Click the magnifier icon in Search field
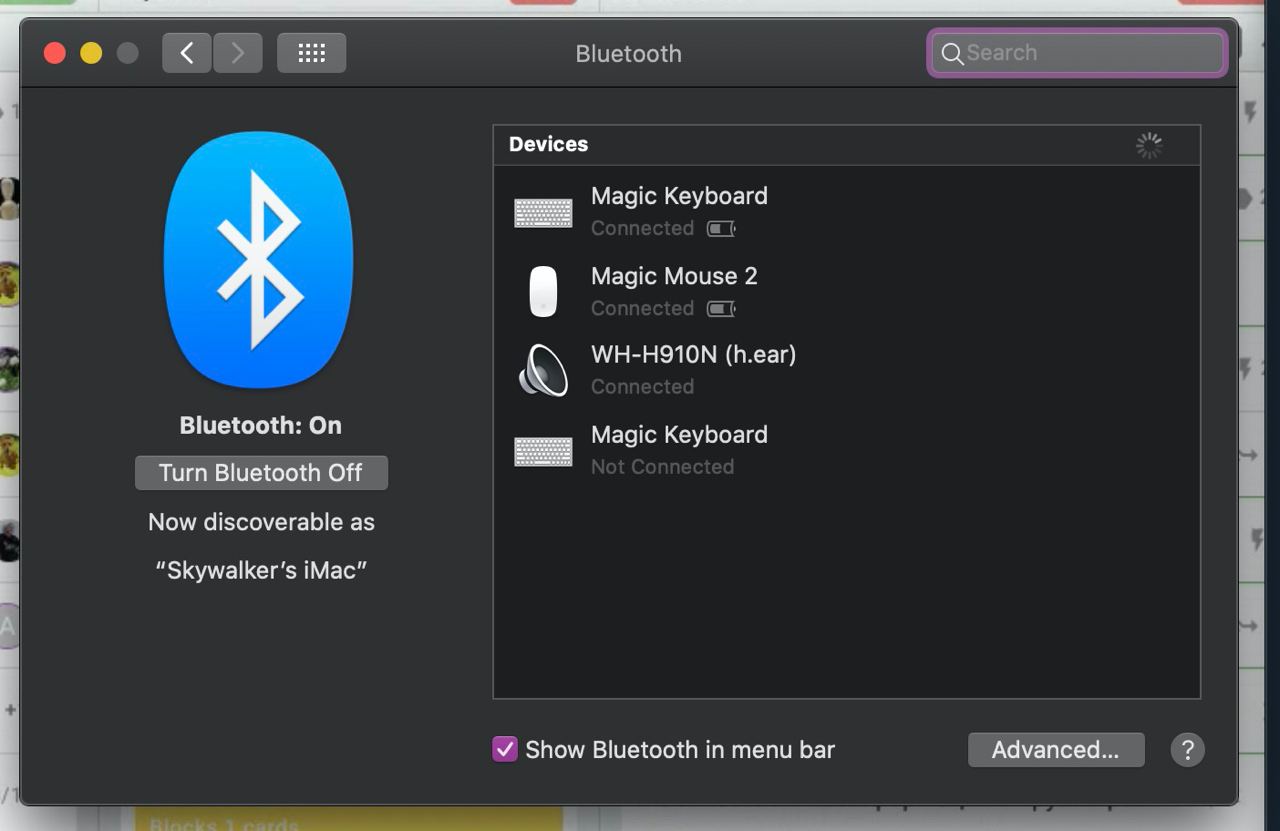The height and width of the screenshot is (831, 1280). (953, 54)
